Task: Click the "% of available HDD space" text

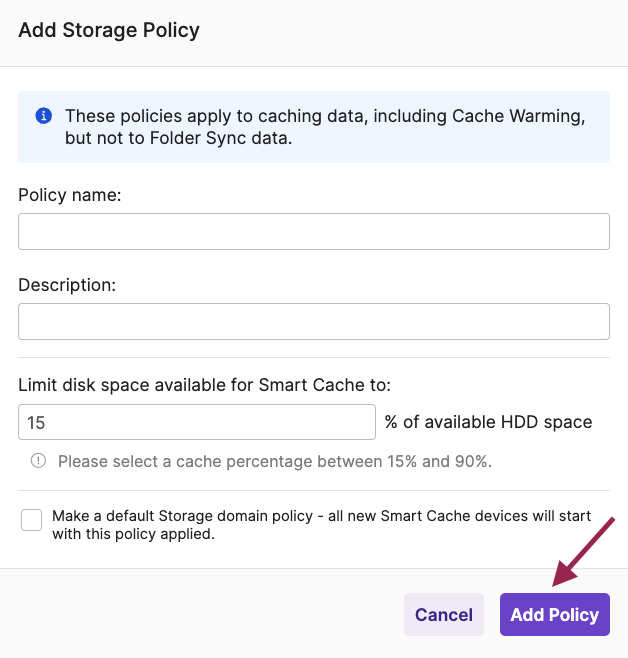Action: 489,422
